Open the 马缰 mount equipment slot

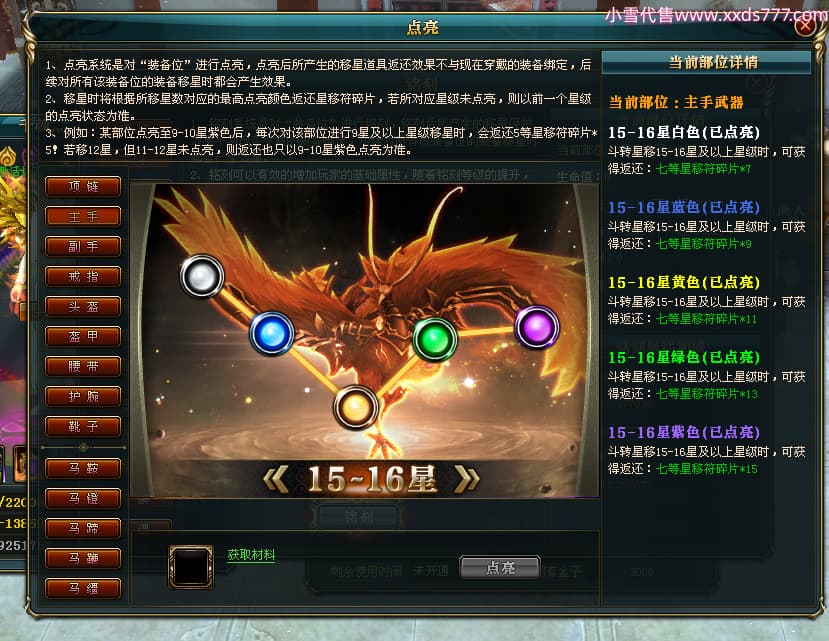click(83, 588)
